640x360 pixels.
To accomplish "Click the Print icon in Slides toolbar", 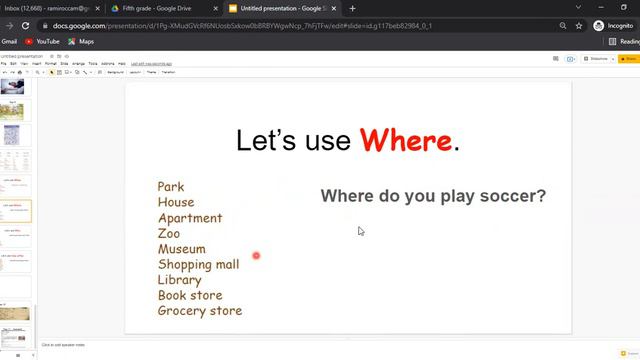I will [x=20, y=72].
